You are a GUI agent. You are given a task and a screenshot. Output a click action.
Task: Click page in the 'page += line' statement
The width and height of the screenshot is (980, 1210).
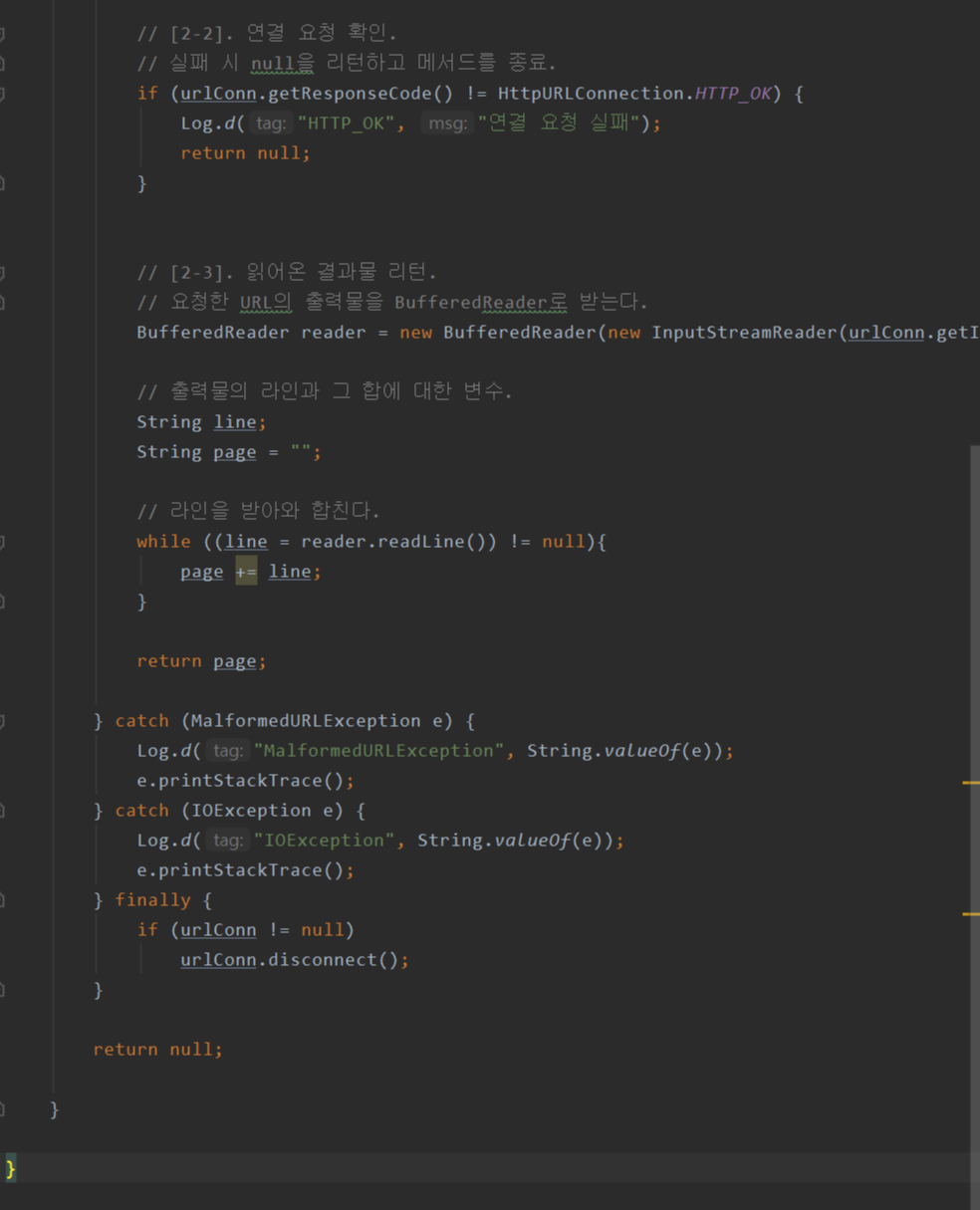coord(202,572)
